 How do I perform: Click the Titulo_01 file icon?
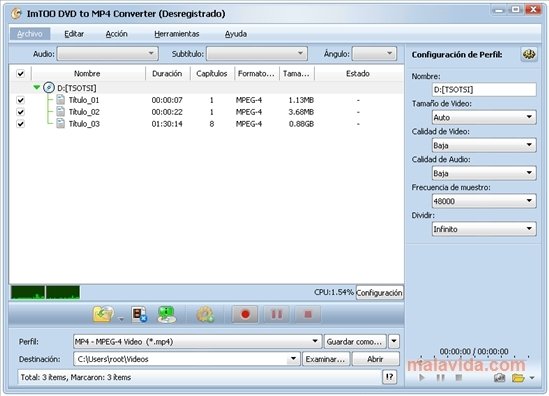[61, 100]
